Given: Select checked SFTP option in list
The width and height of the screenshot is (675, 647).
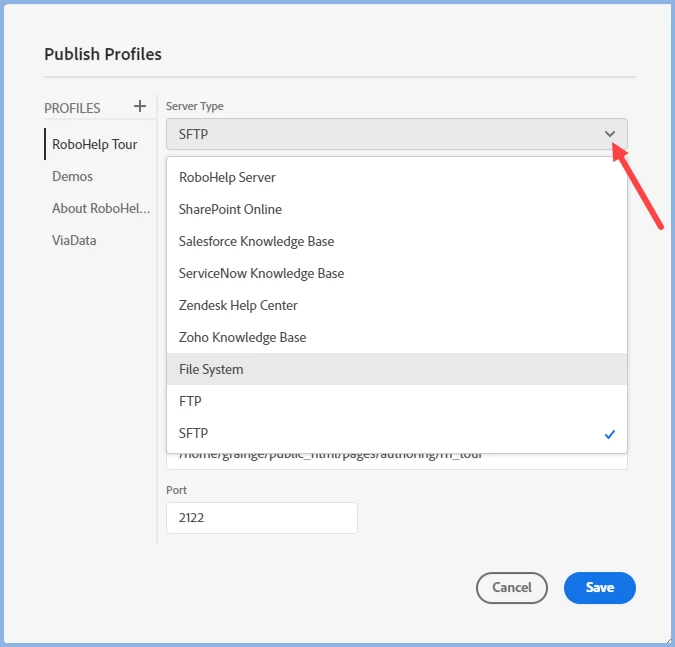Looking at the screenshot, I should click(396, 433).
